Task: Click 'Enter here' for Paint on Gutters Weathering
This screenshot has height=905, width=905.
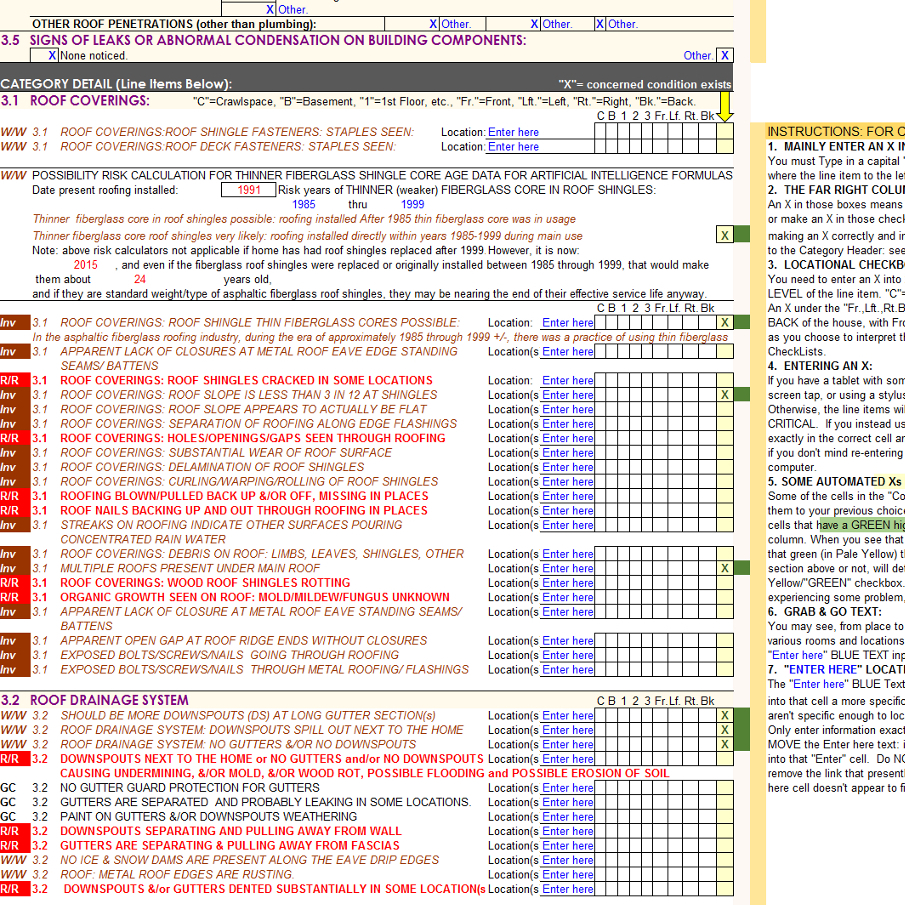Action: click(567, 817)
